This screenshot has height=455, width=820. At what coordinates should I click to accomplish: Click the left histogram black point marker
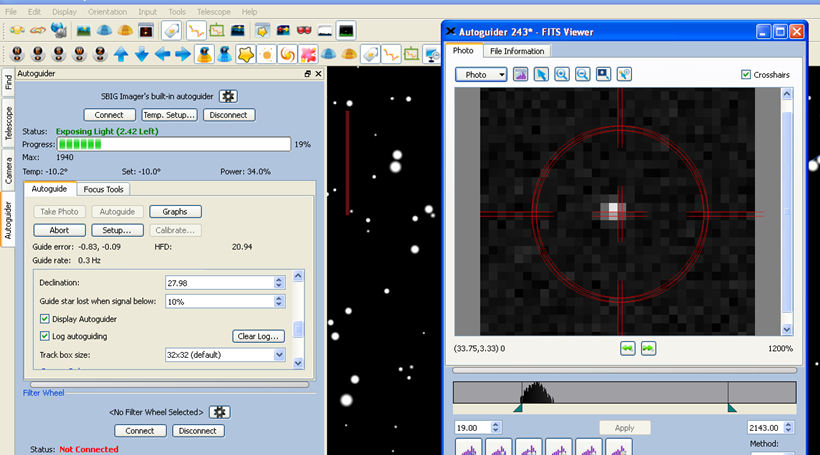pyautogui.click(x=518, y=408)
